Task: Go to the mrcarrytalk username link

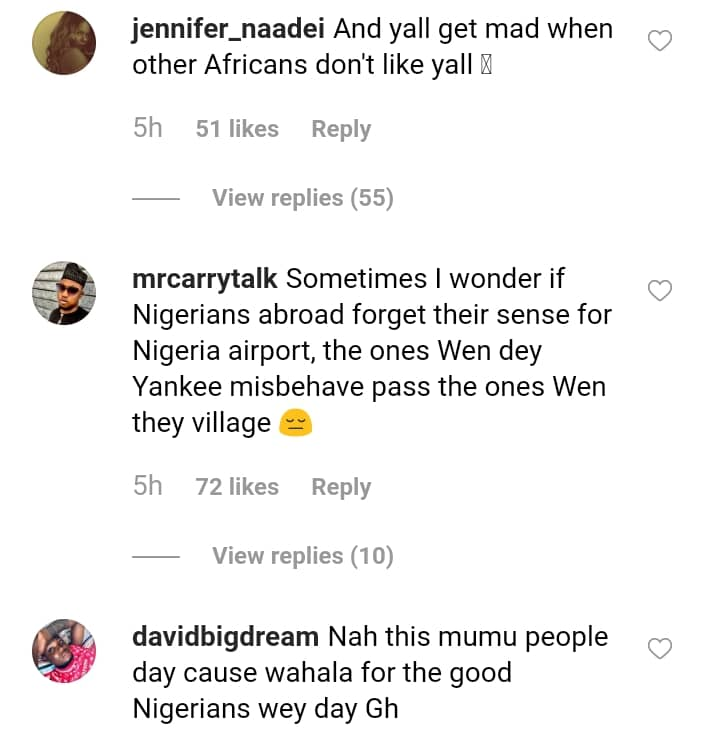Action: [205, 279]
